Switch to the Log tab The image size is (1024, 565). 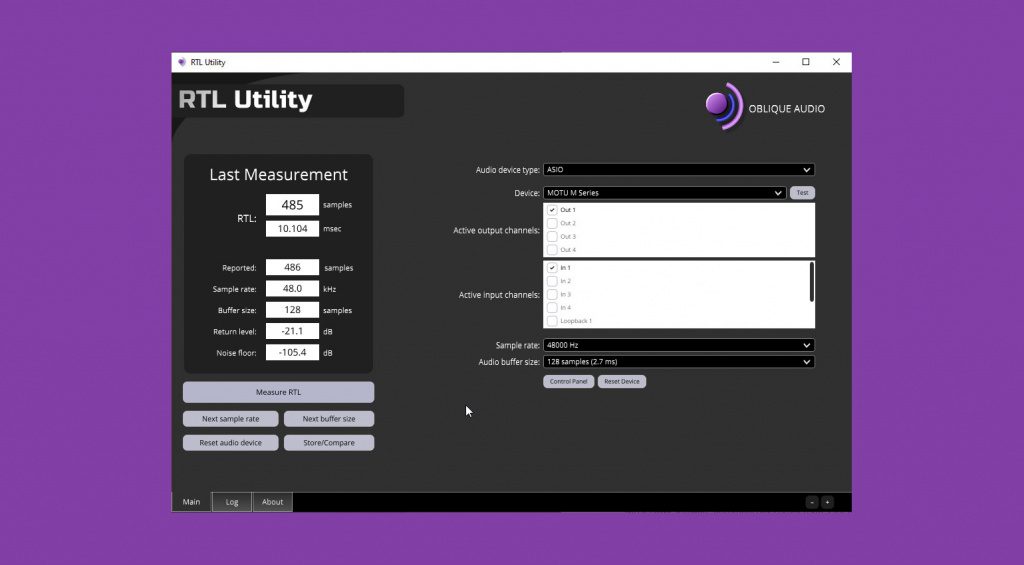tap(232, 502)
